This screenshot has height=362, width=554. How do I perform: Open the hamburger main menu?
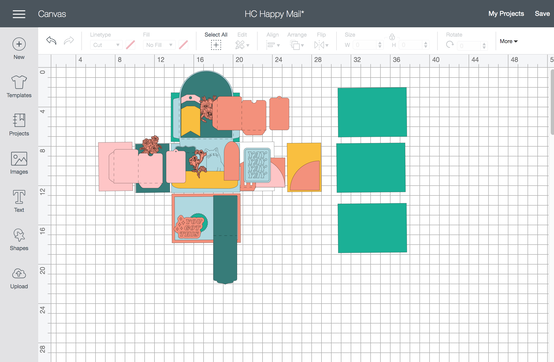pos(19,14)
